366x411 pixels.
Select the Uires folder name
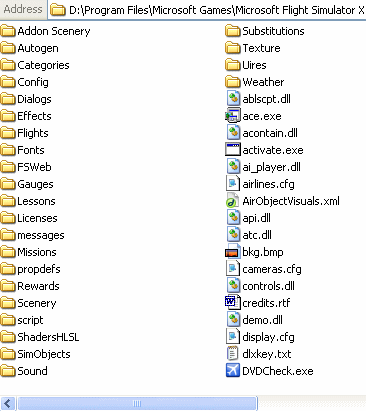click(x=254, y=65)
